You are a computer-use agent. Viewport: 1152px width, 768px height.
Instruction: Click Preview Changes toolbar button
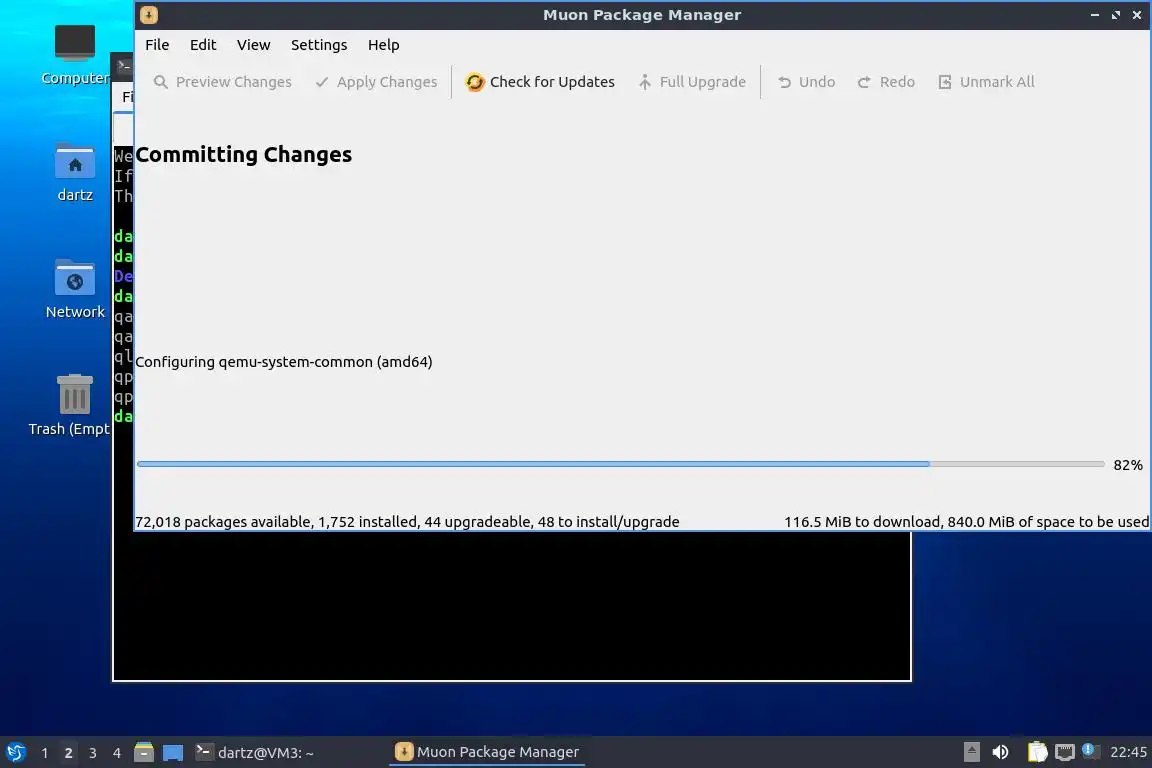click(x=223, y=82)
